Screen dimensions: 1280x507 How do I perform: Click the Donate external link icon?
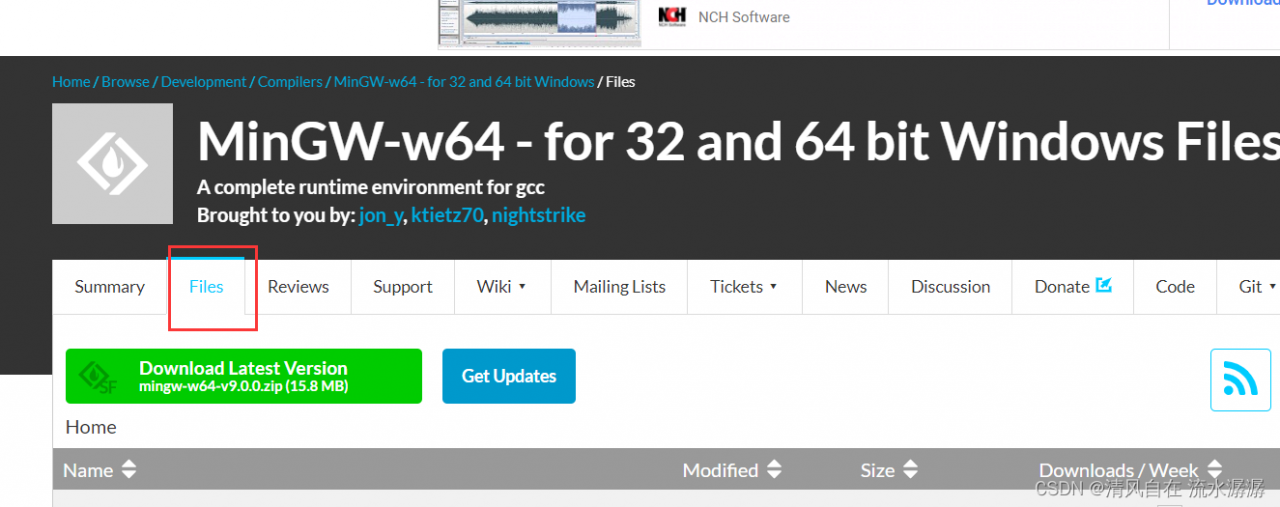click(1104, 285)
